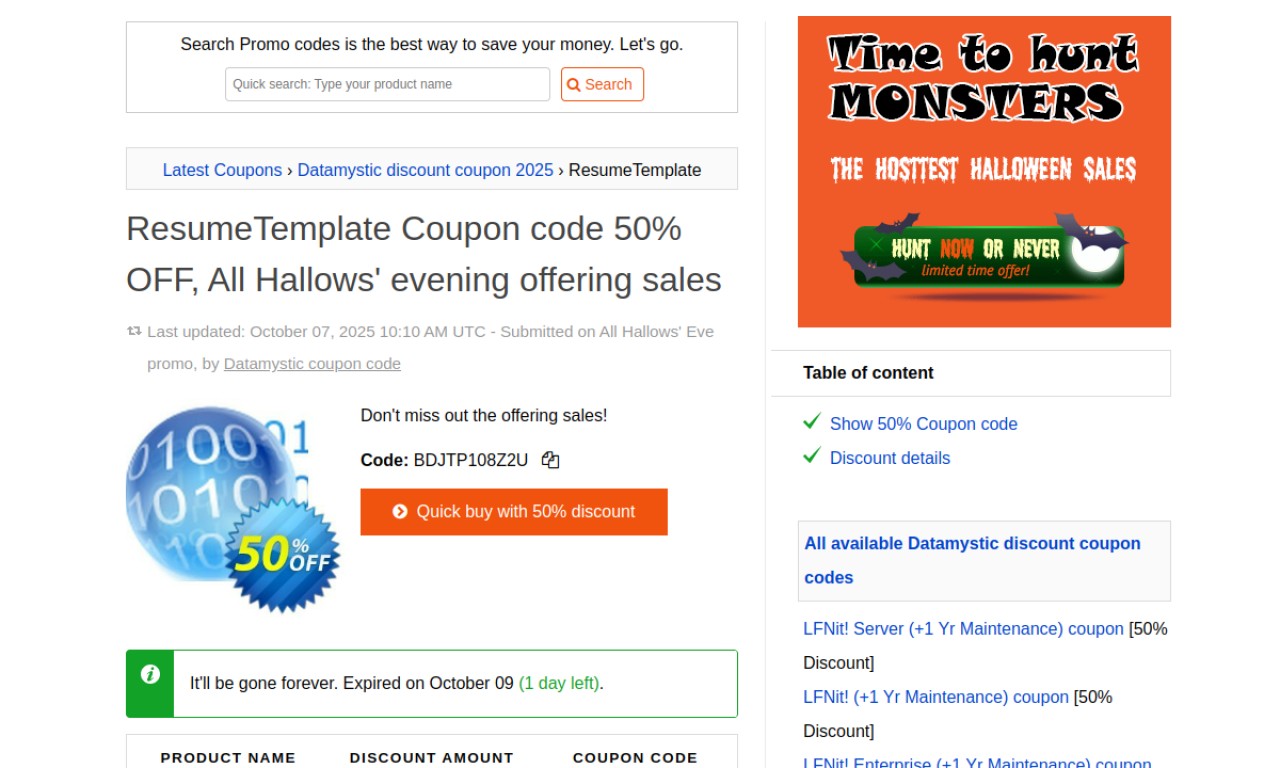This screenshot has height=768, width=1280.
Task: Open LFNit! (+1 Yr Maintenance) coupon link
Action: click(936, 697)
